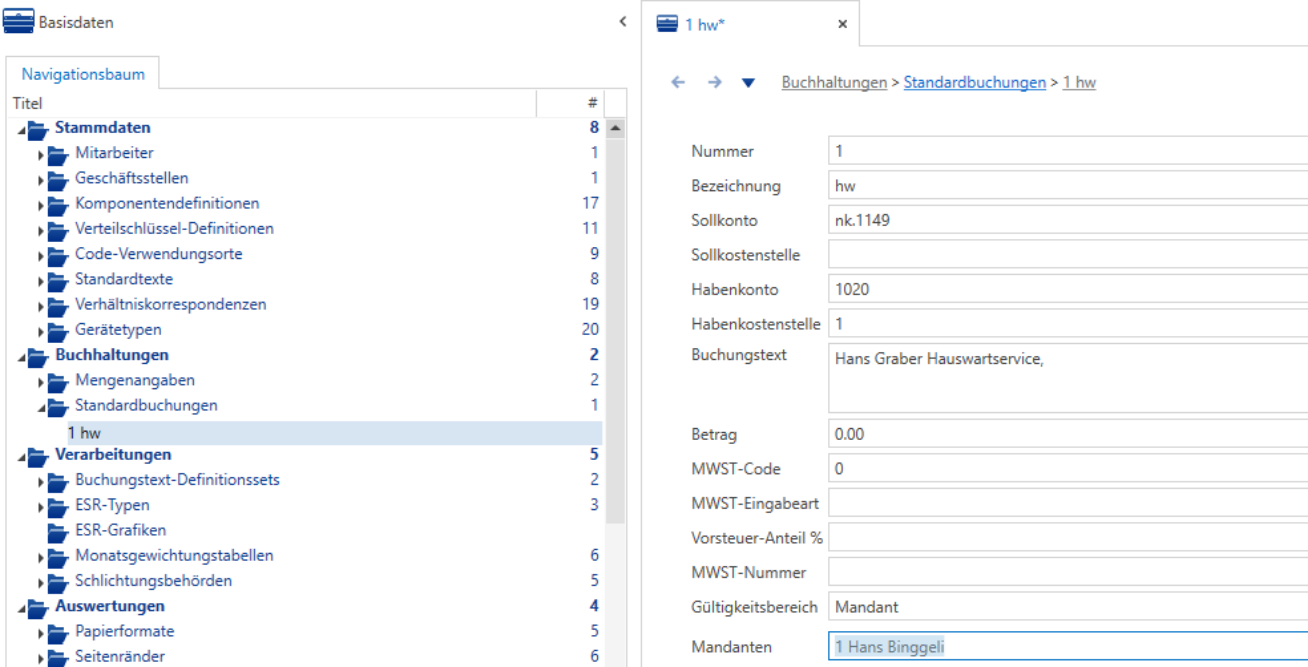
Task: Click the Gerätetypen folder icon
Action: [x=57, y=330]
